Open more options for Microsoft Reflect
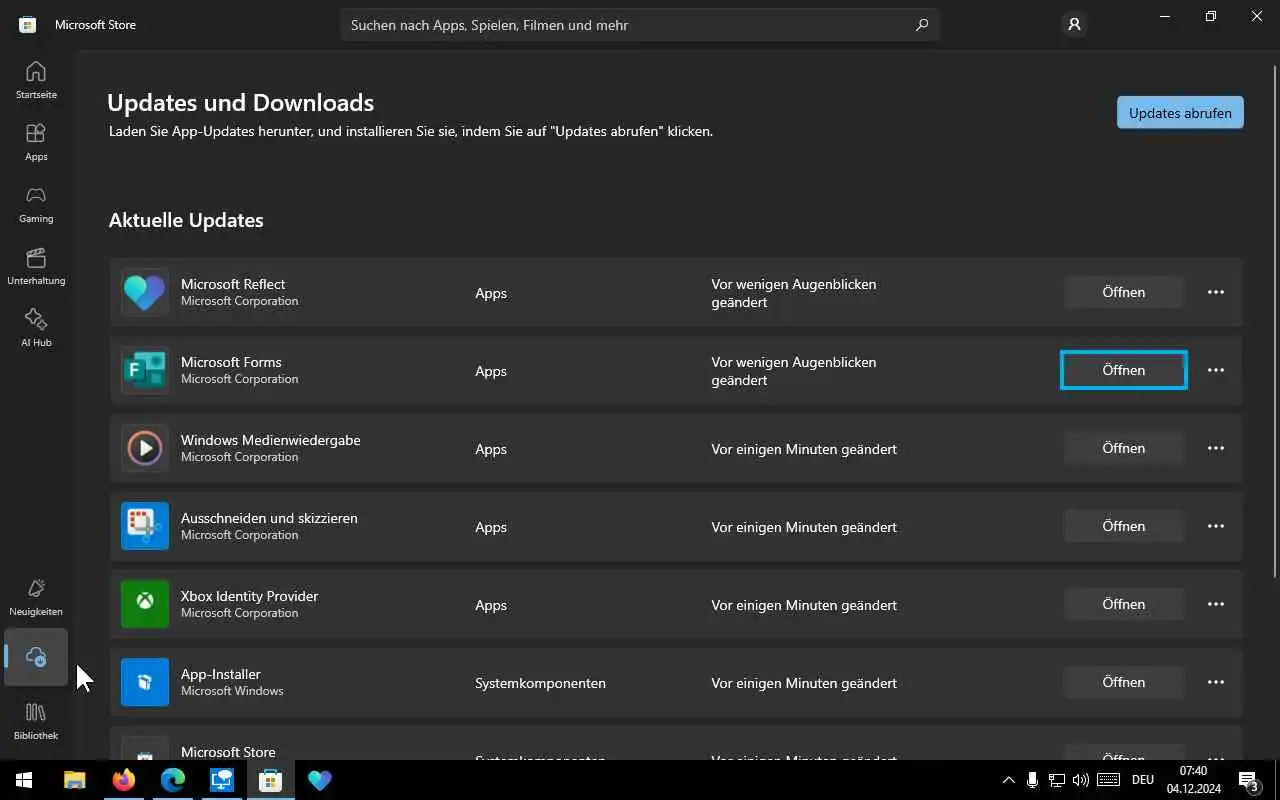This screenshot has height=800, width=1280. point(1216,292)
